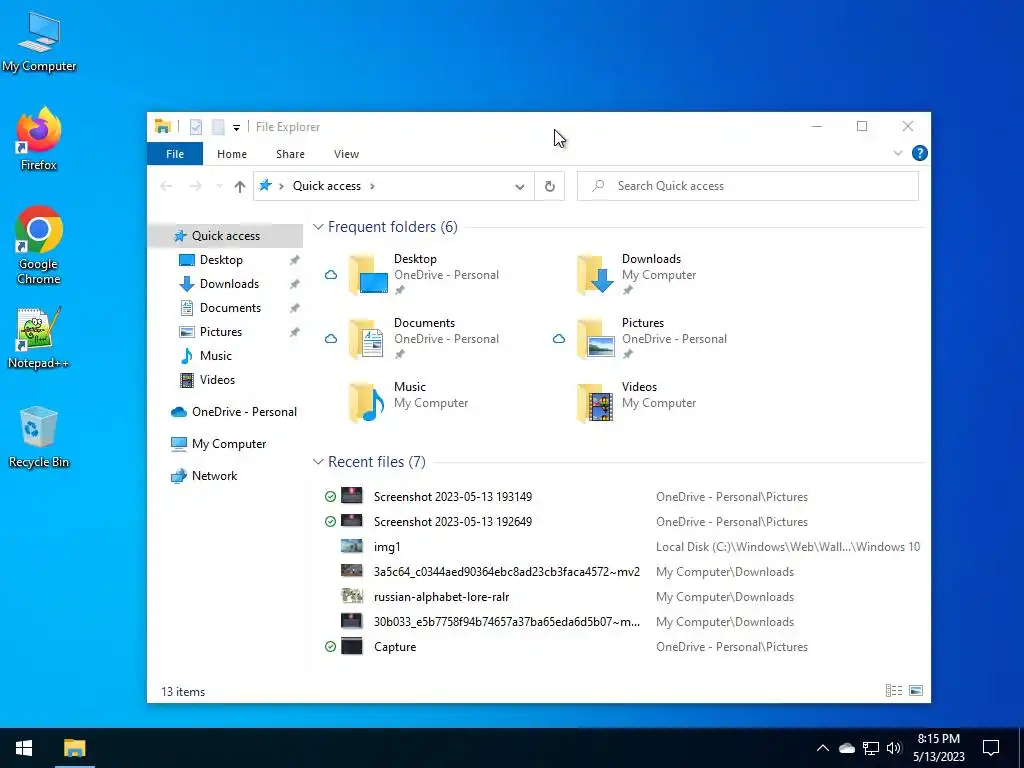Open the clock showing 8:15 PM

[938, 748]
